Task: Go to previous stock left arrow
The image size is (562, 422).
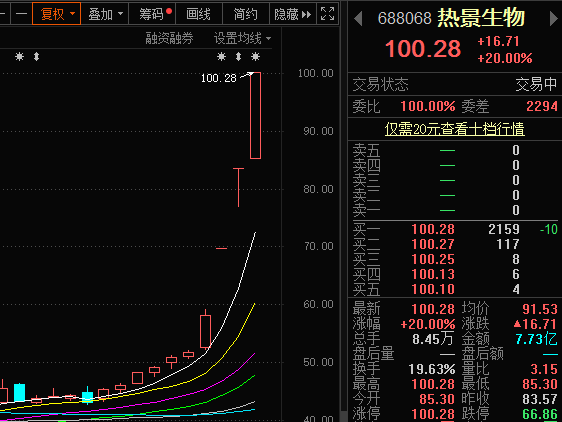Action: pyautogui.click(x=358, y=18)
